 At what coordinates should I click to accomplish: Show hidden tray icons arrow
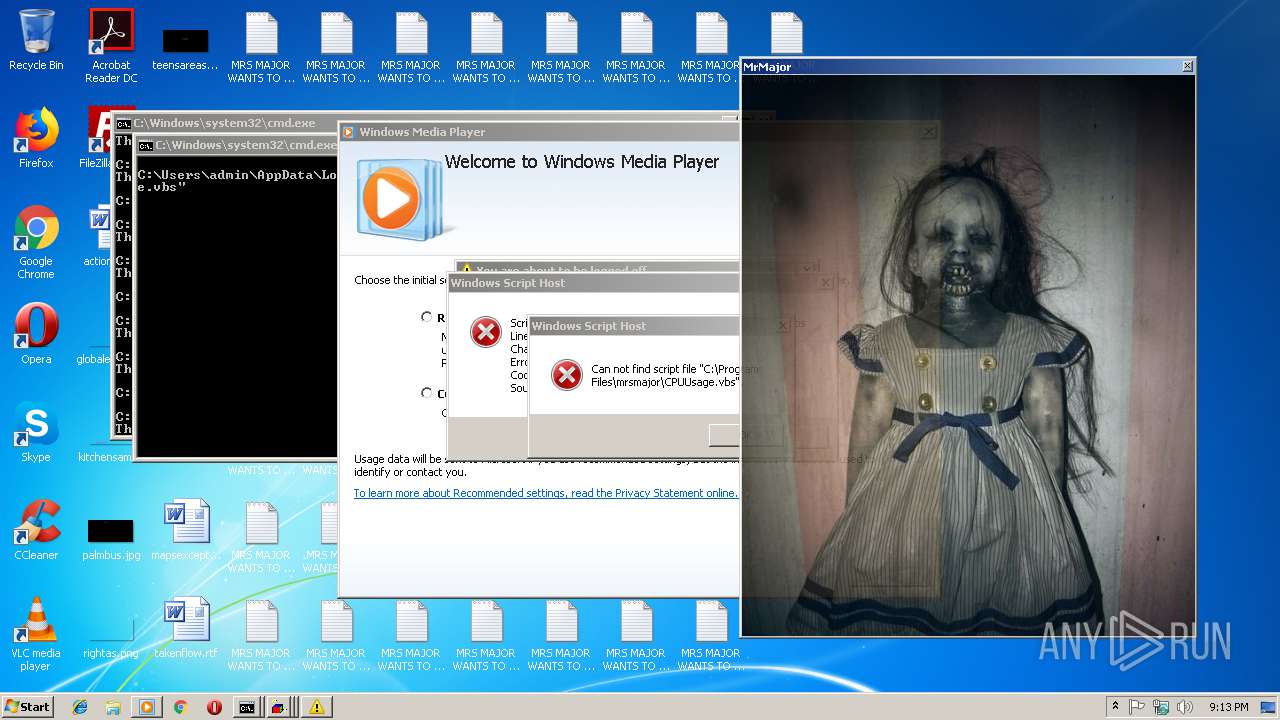click(x=1115, y=707)
